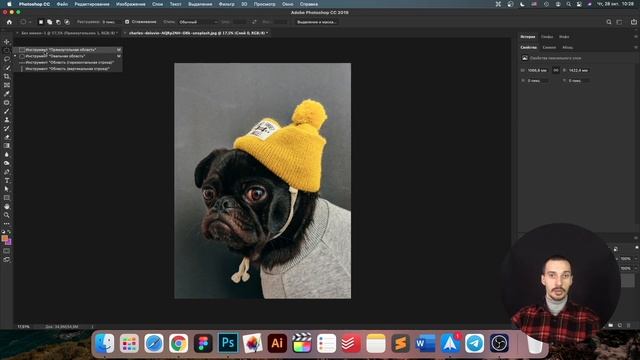
Task: Select the Frame tool
Action: (7, 85)
